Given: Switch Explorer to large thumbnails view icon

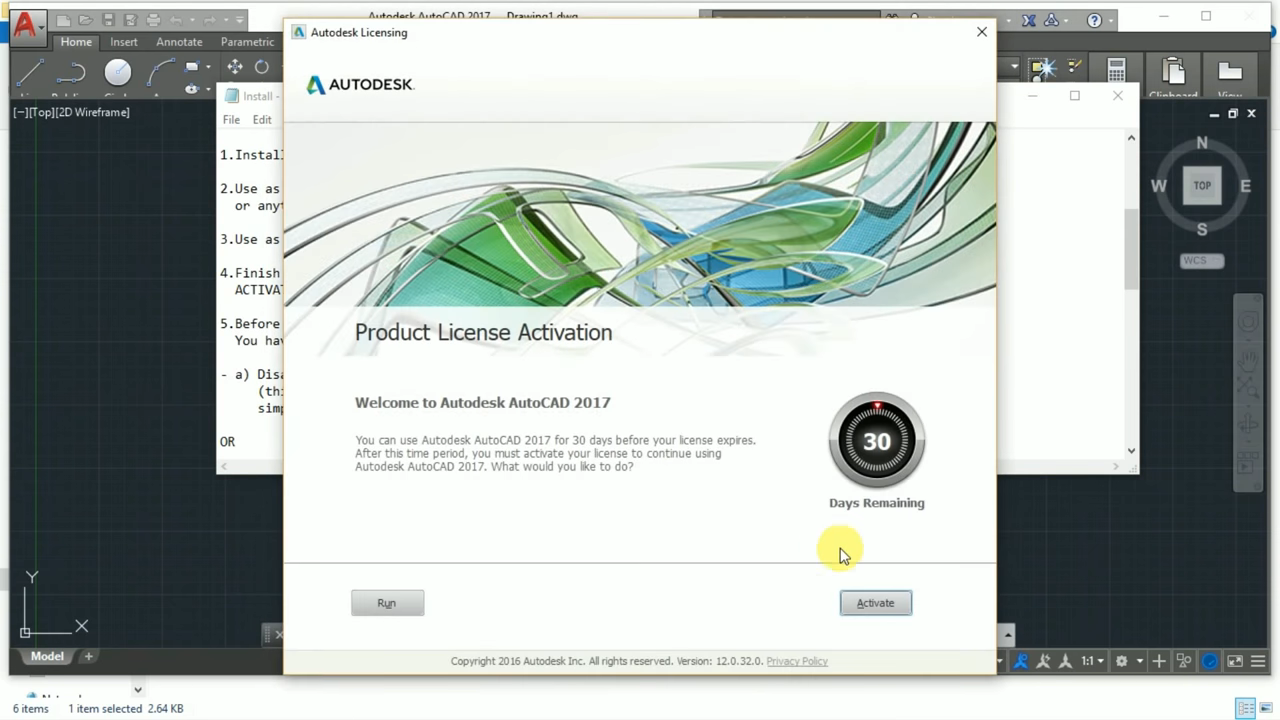Looking at the screenshot, I should (1268, 709).
